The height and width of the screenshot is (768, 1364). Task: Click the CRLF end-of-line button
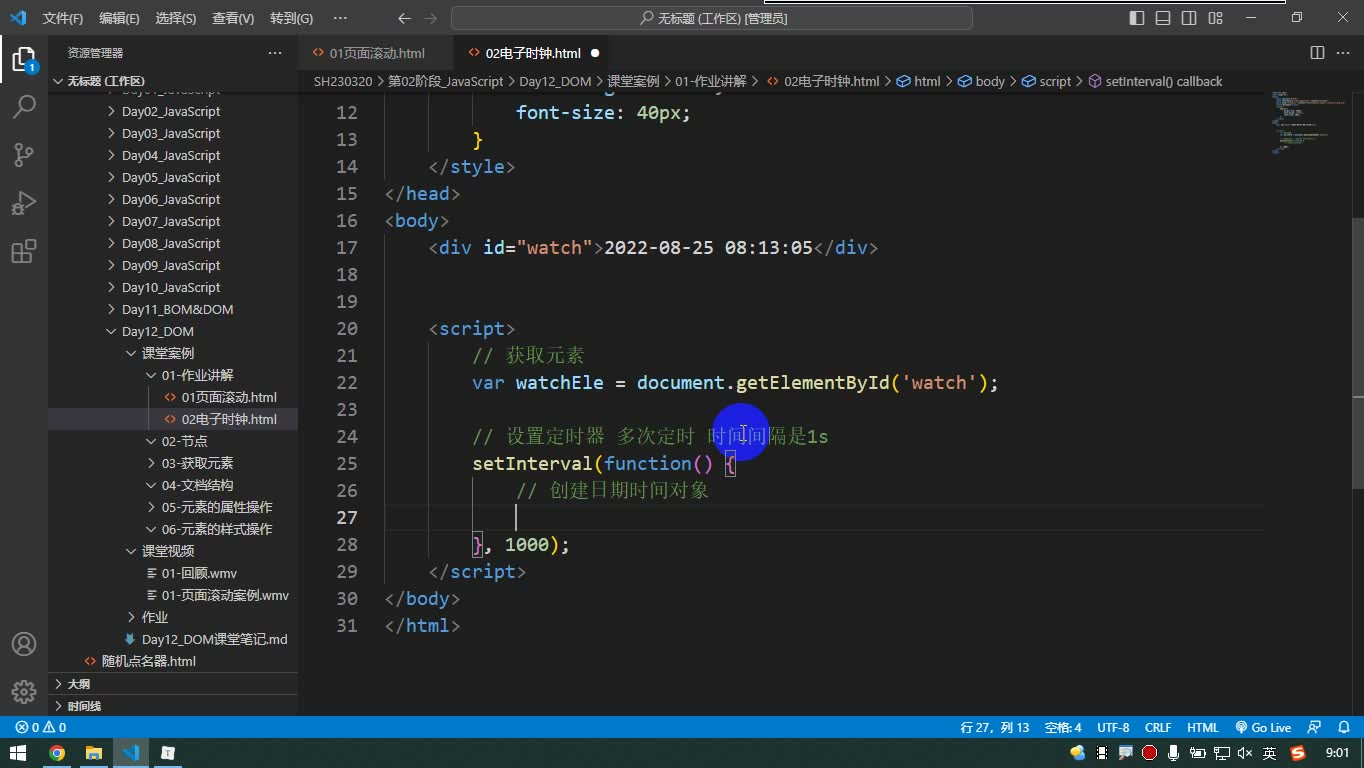[x=1158, y=728]
